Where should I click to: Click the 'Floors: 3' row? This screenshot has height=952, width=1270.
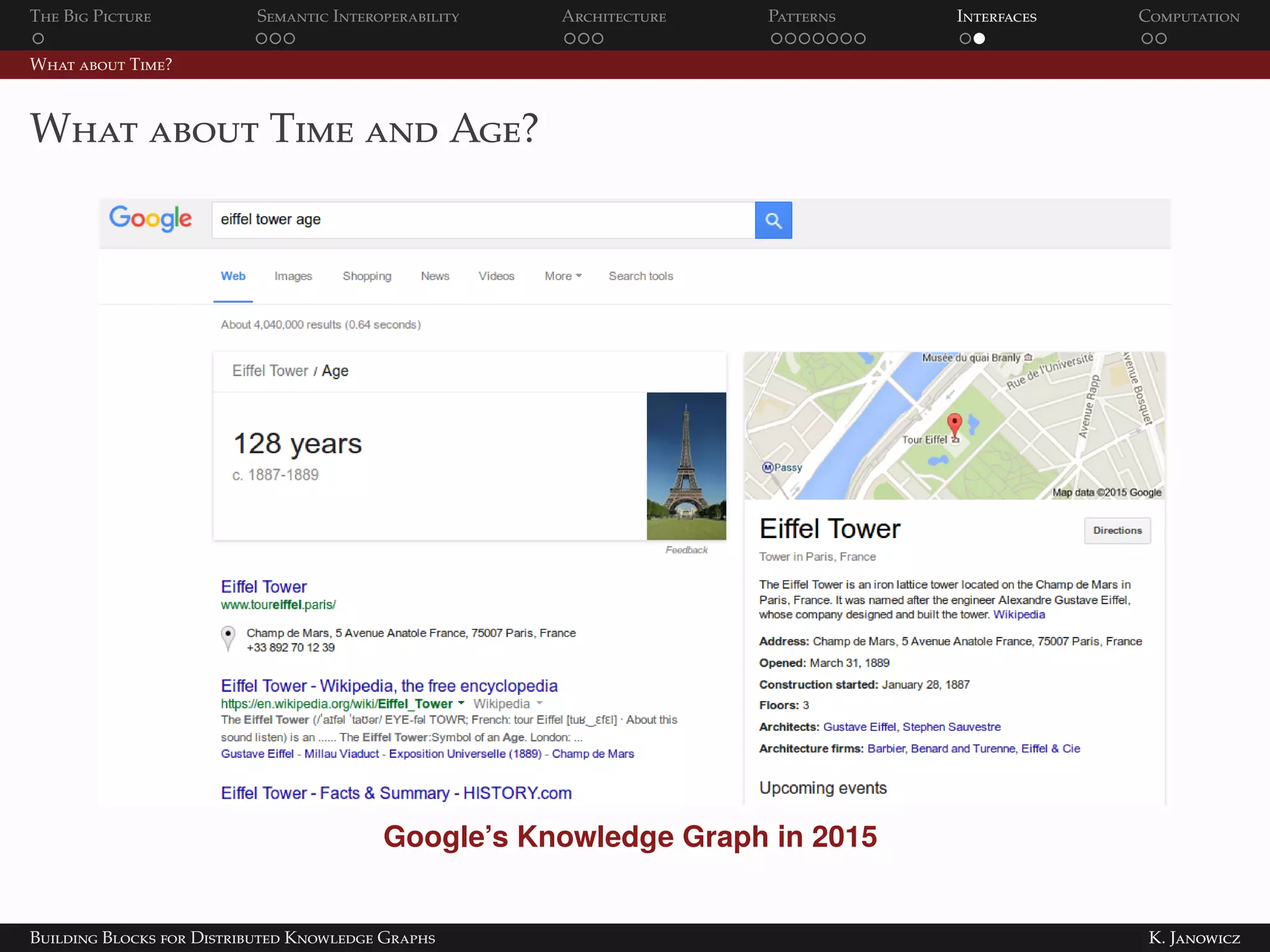[784, 705]
